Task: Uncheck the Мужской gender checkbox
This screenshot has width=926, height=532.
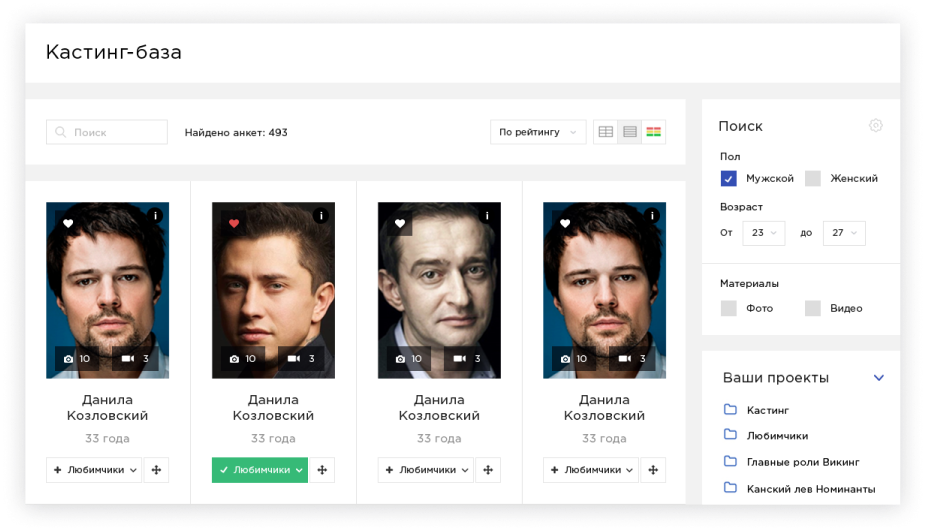Action: (x=729, y=179)
